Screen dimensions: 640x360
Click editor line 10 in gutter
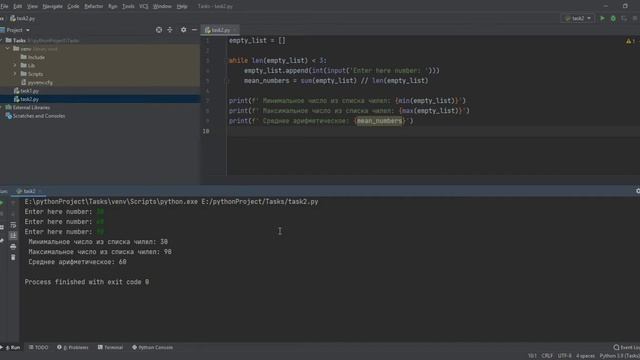pyautogui.click(x=206, y=131)
